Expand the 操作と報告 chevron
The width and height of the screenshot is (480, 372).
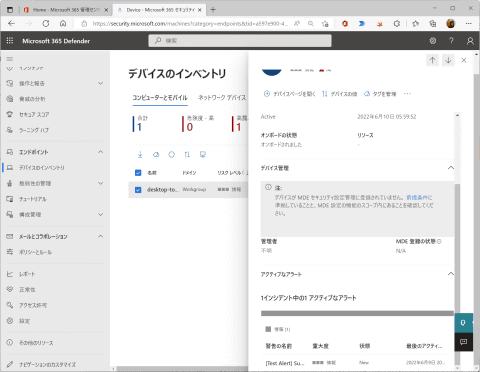click(x=101, y=83)
